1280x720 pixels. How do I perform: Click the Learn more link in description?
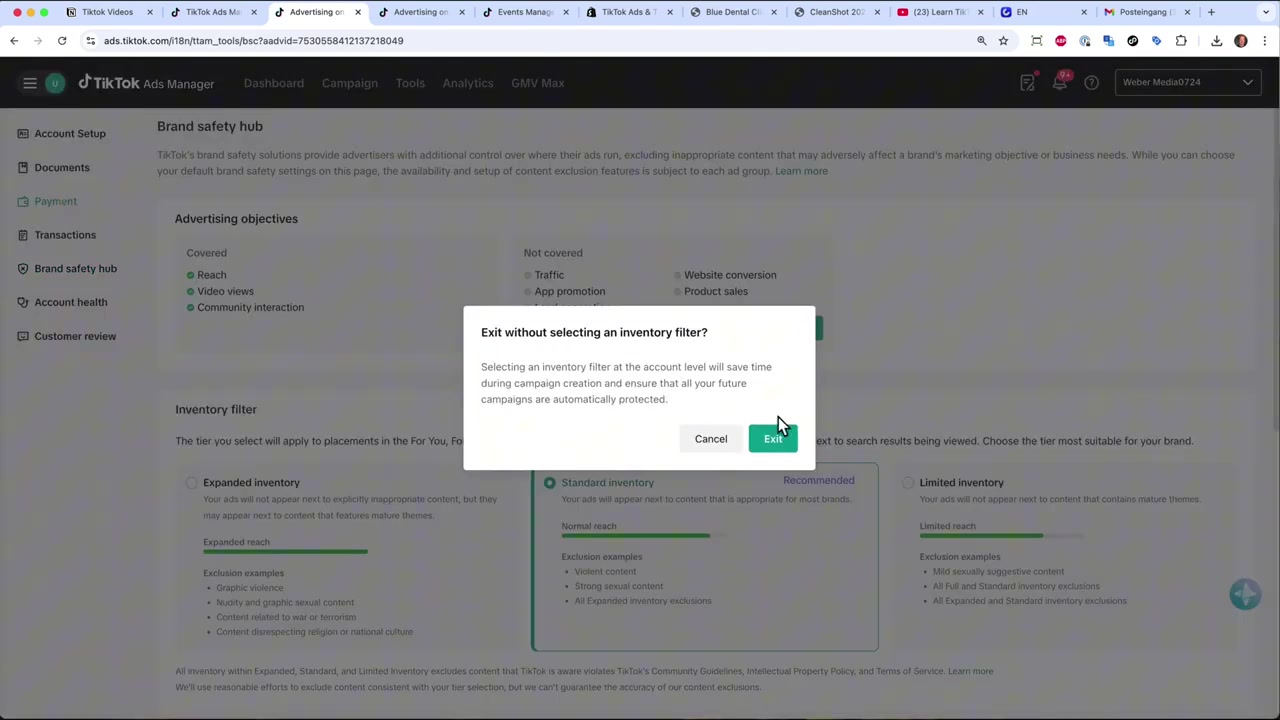(x=801, y=171)
